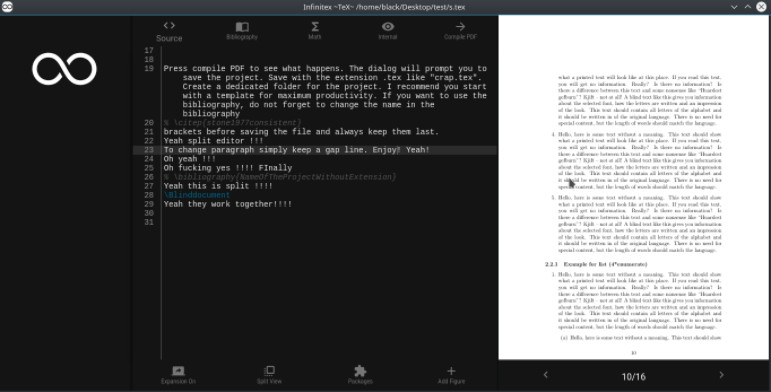771x392 pixels.
Task: Click the commented \citep line 20
Action: coord(233,122)
